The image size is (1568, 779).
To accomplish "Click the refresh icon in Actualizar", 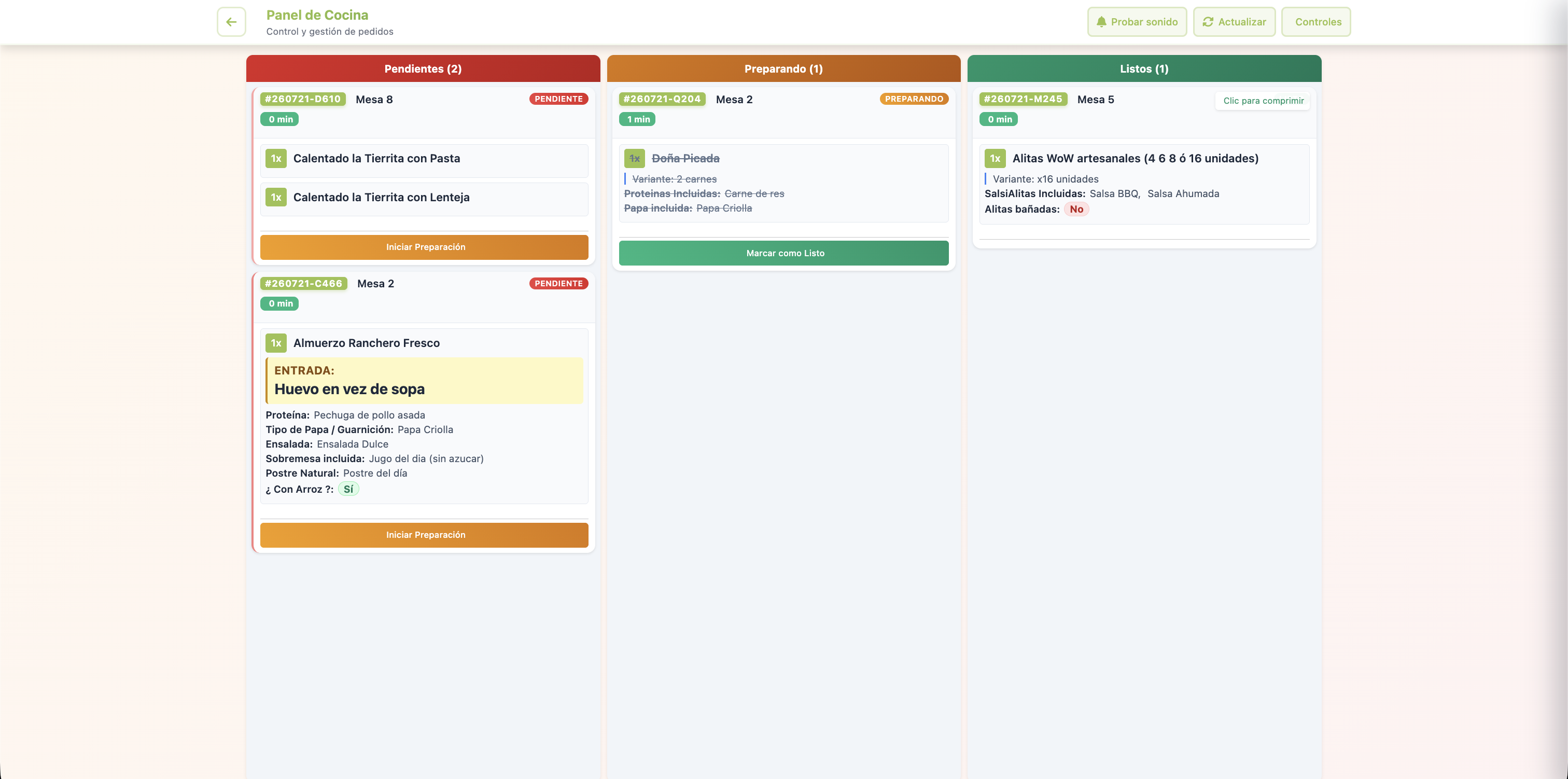I will click(1208, 22).
